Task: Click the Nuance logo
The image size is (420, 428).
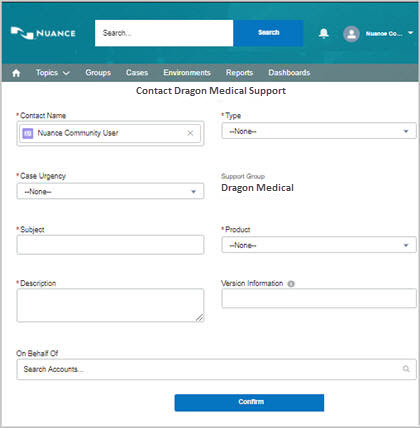Action: [x=43, y=33]
